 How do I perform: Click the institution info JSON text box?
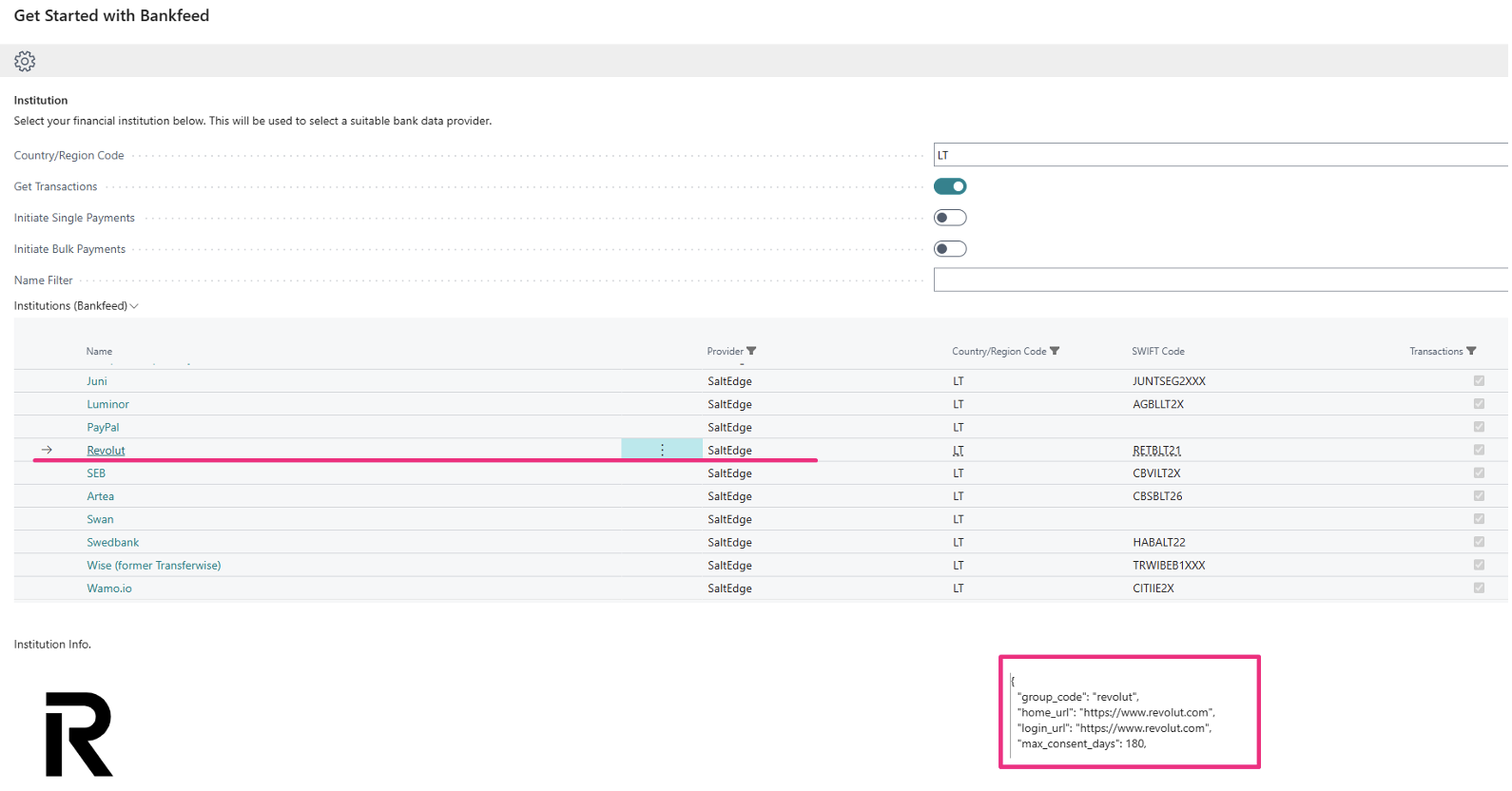[1130, 712]
